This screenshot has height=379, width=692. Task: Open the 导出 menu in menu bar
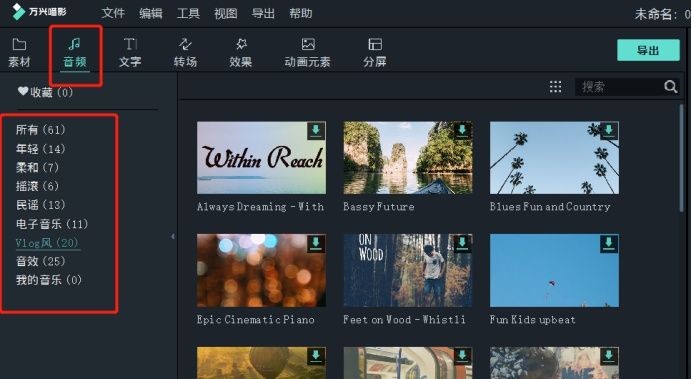(263, 13)
